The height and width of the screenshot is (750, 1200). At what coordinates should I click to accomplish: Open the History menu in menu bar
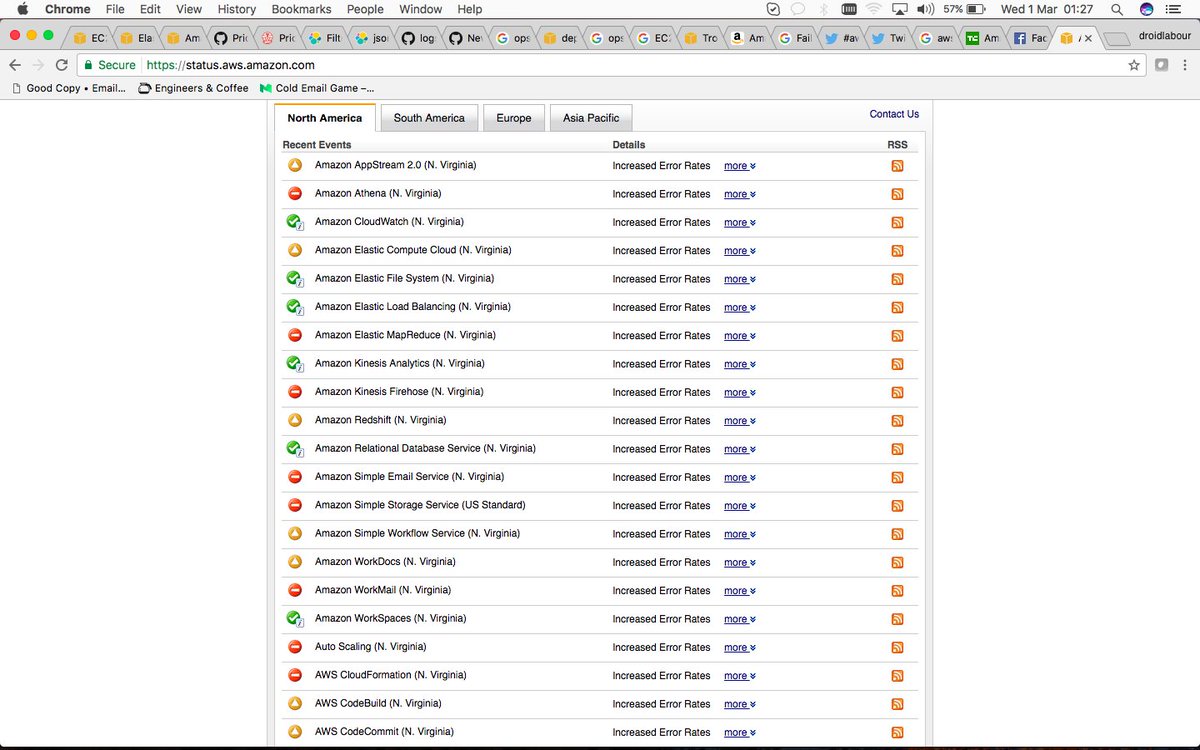[x=237, y=9]
